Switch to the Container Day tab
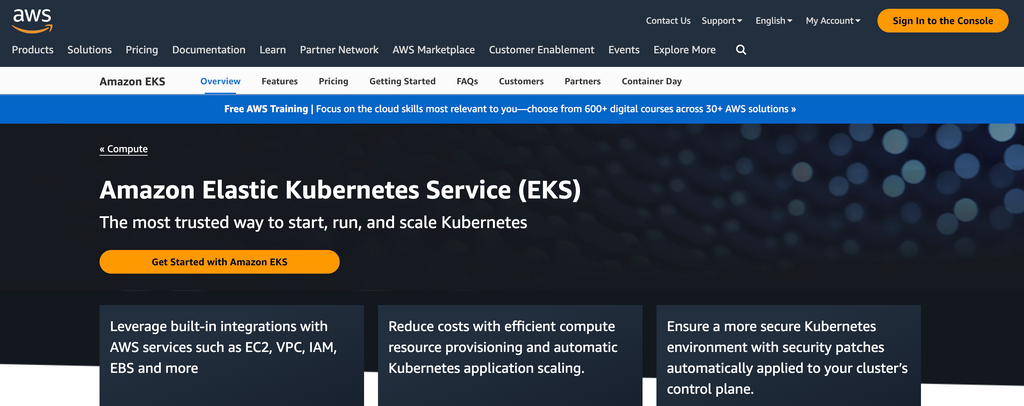The height and width of the screenshot is (406, 1024). [651, 81]
